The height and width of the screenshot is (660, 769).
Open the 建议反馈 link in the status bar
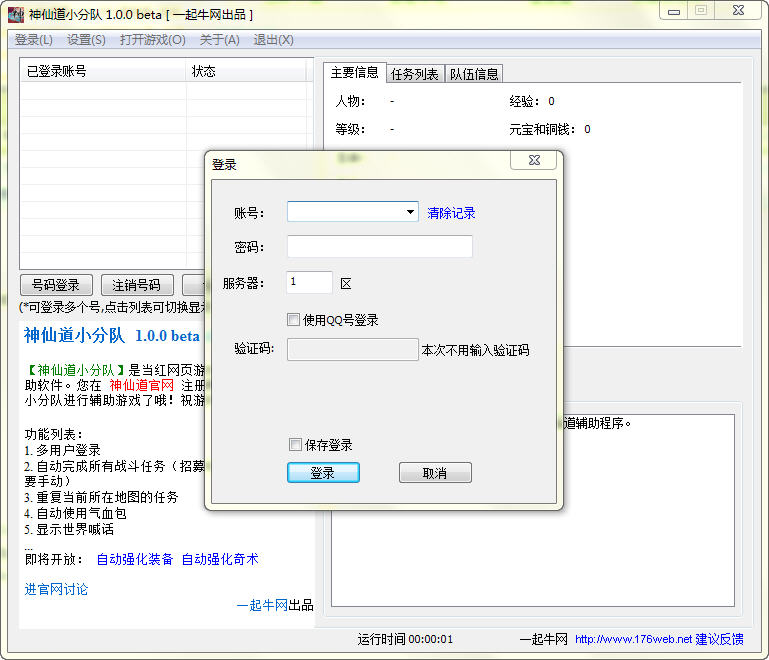click(720, 639)
